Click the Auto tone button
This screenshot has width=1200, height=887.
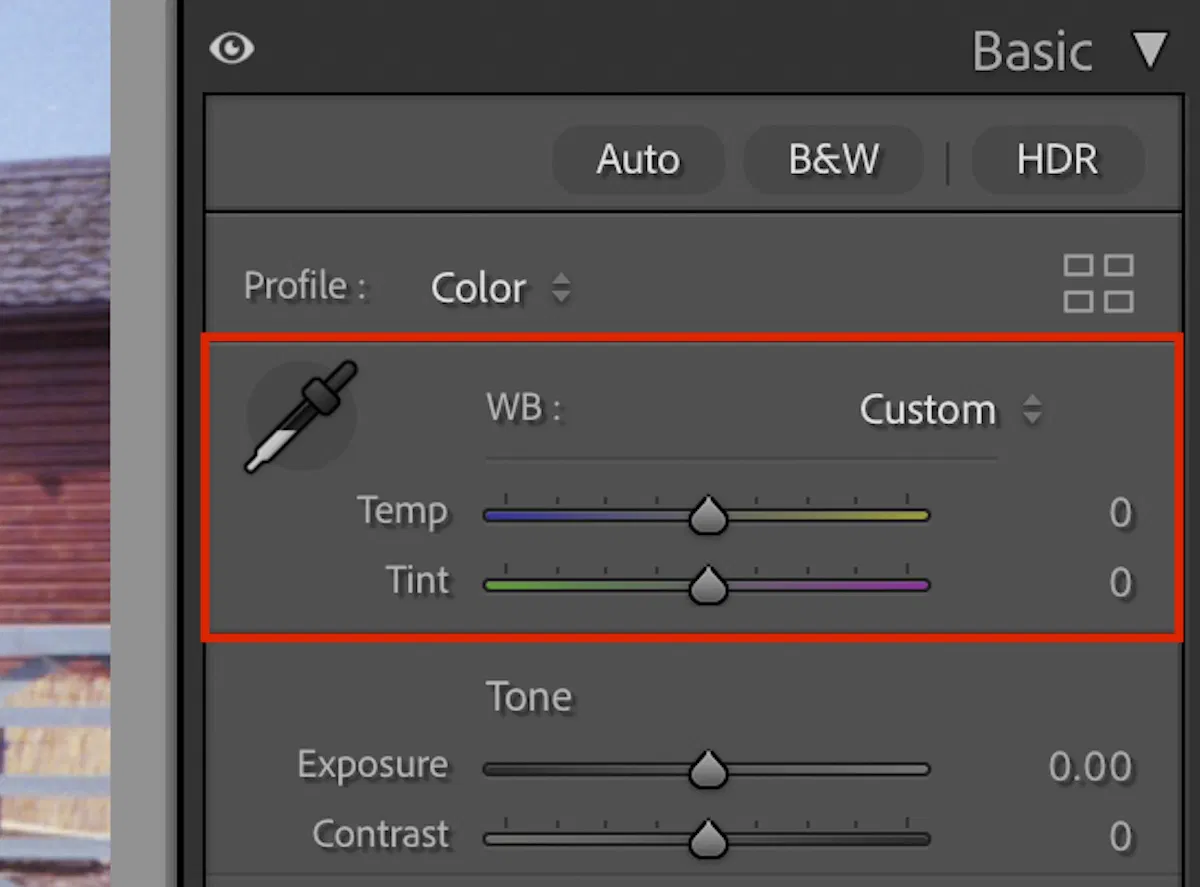(638, 160)
